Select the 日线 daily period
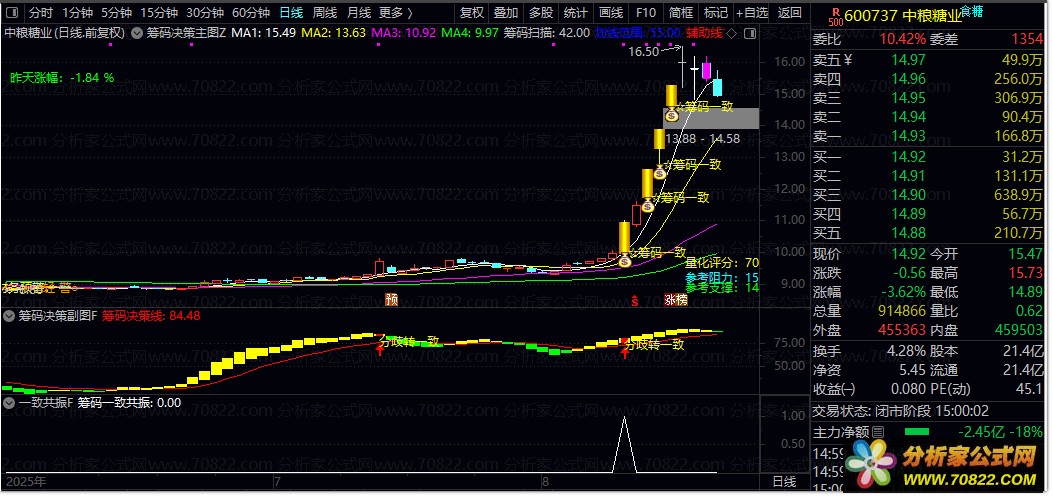This screenshot has width=1053, height=496. pyautogui.click(x=291, y=12)
